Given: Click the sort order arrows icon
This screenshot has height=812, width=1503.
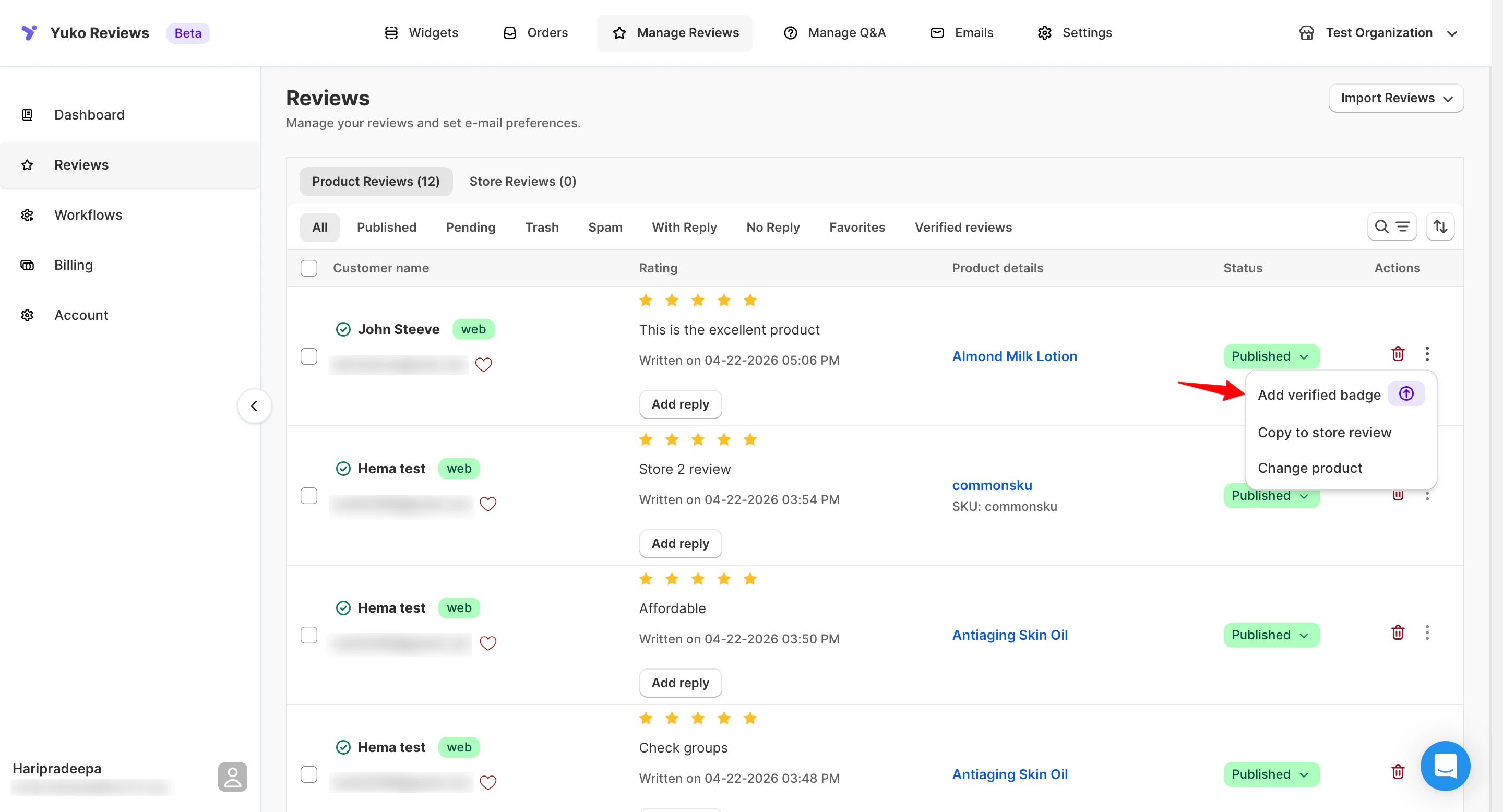Looking at the screenshot, I should tap(1440, 227).
